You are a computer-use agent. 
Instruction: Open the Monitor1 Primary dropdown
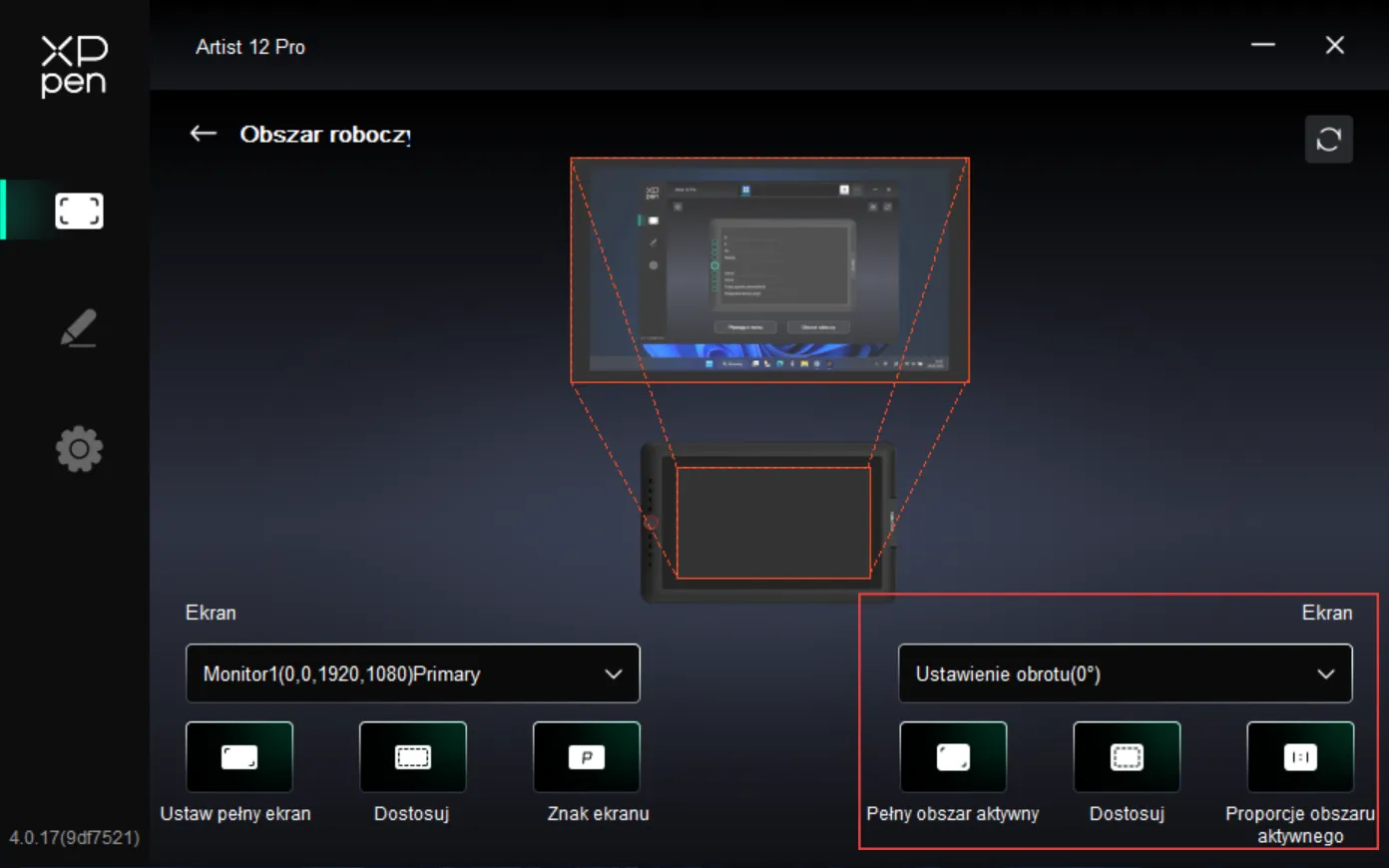point(412,673)
